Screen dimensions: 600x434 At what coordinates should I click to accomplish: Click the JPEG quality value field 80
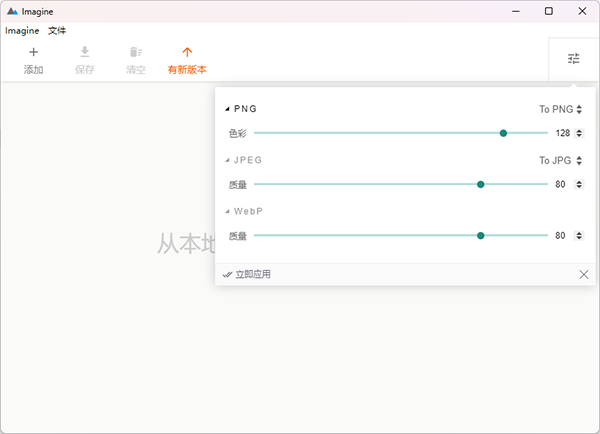point(561,184)
